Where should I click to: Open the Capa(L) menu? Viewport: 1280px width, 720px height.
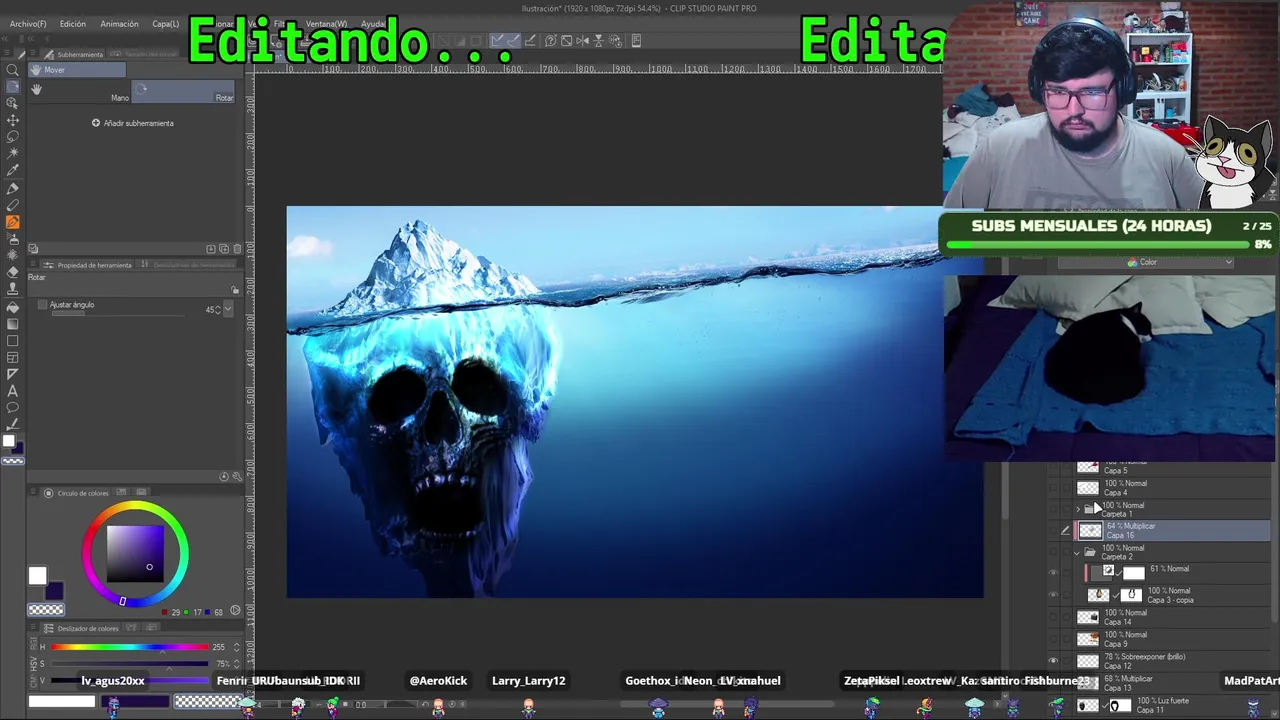coord(166,24)
